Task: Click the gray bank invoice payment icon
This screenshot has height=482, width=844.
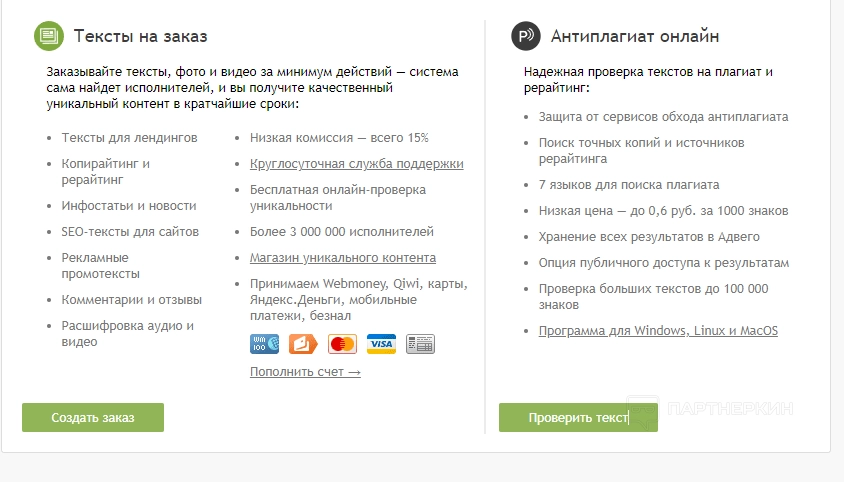Action: click(420, 344)
